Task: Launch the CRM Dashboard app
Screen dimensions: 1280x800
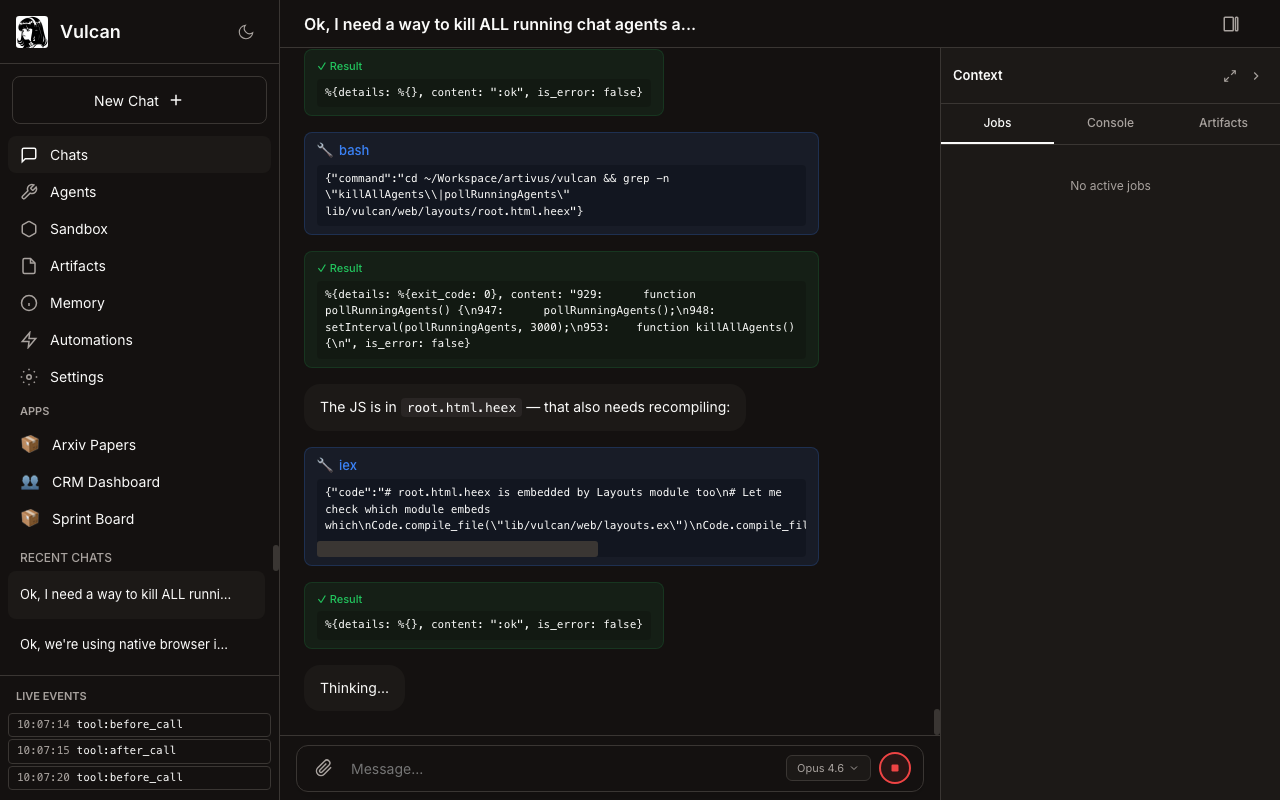Action: coord(105,482)
